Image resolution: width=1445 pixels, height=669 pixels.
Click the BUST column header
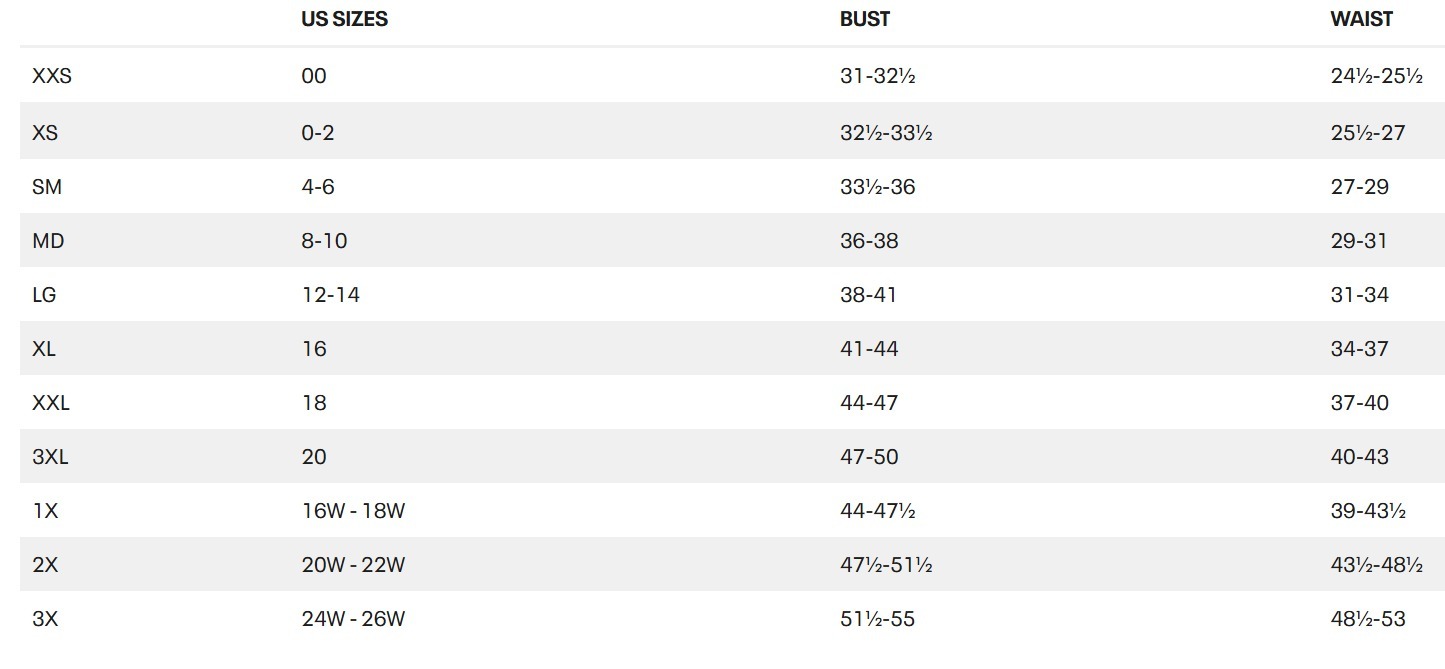pyautogui.click(x=865, y=19)
